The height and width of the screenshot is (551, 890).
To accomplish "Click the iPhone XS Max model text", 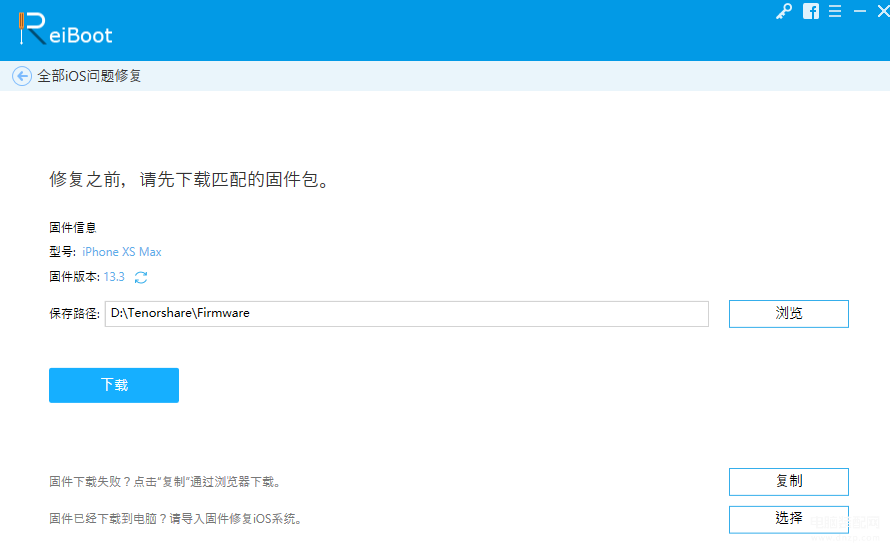I will (x=121, y=252).
